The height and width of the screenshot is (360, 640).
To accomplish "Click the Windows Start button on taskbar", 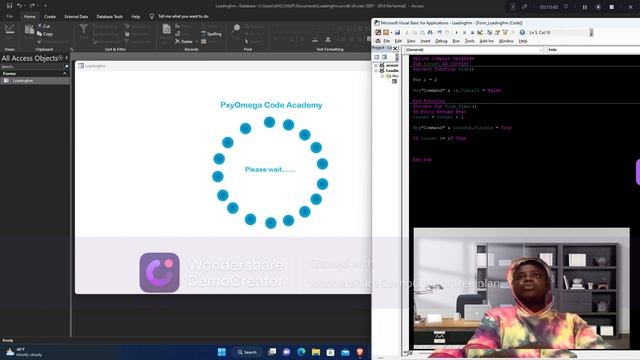I will tap(222, 352).
